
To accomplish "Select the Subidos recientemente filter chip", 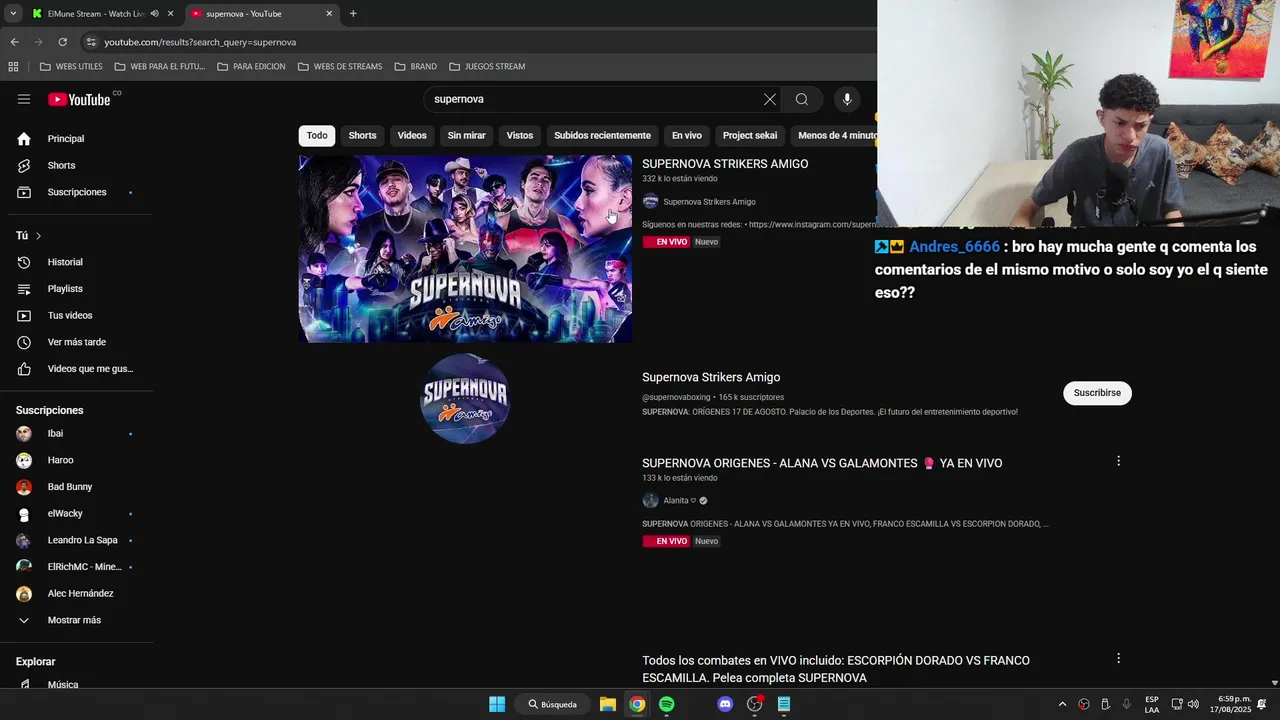I will [602, 136].
